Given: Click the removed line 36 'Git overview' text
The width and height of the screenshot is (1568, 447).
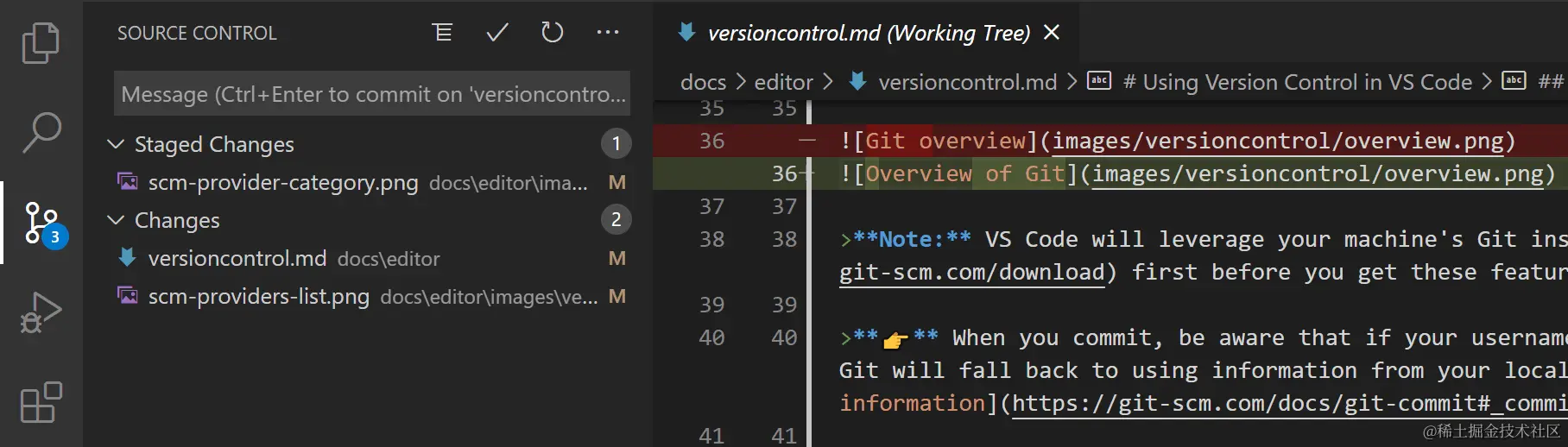Looking at the screenshot, I should 945,141.
